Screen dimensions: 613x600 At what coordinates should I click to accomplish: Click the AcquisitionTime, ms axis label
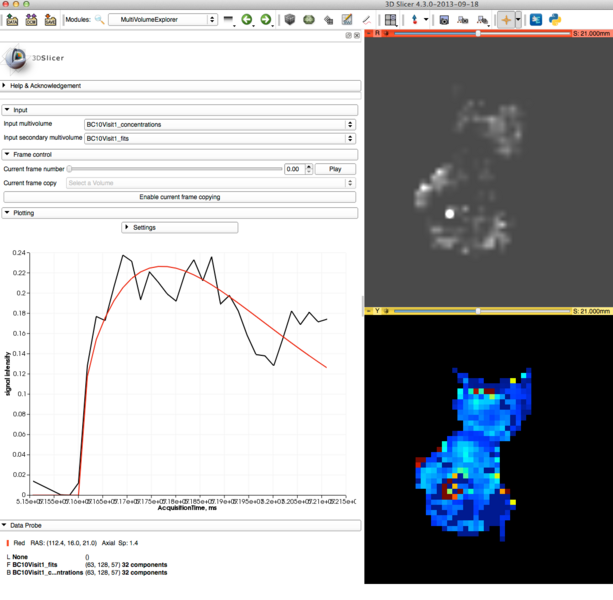[x=187, y=508]
